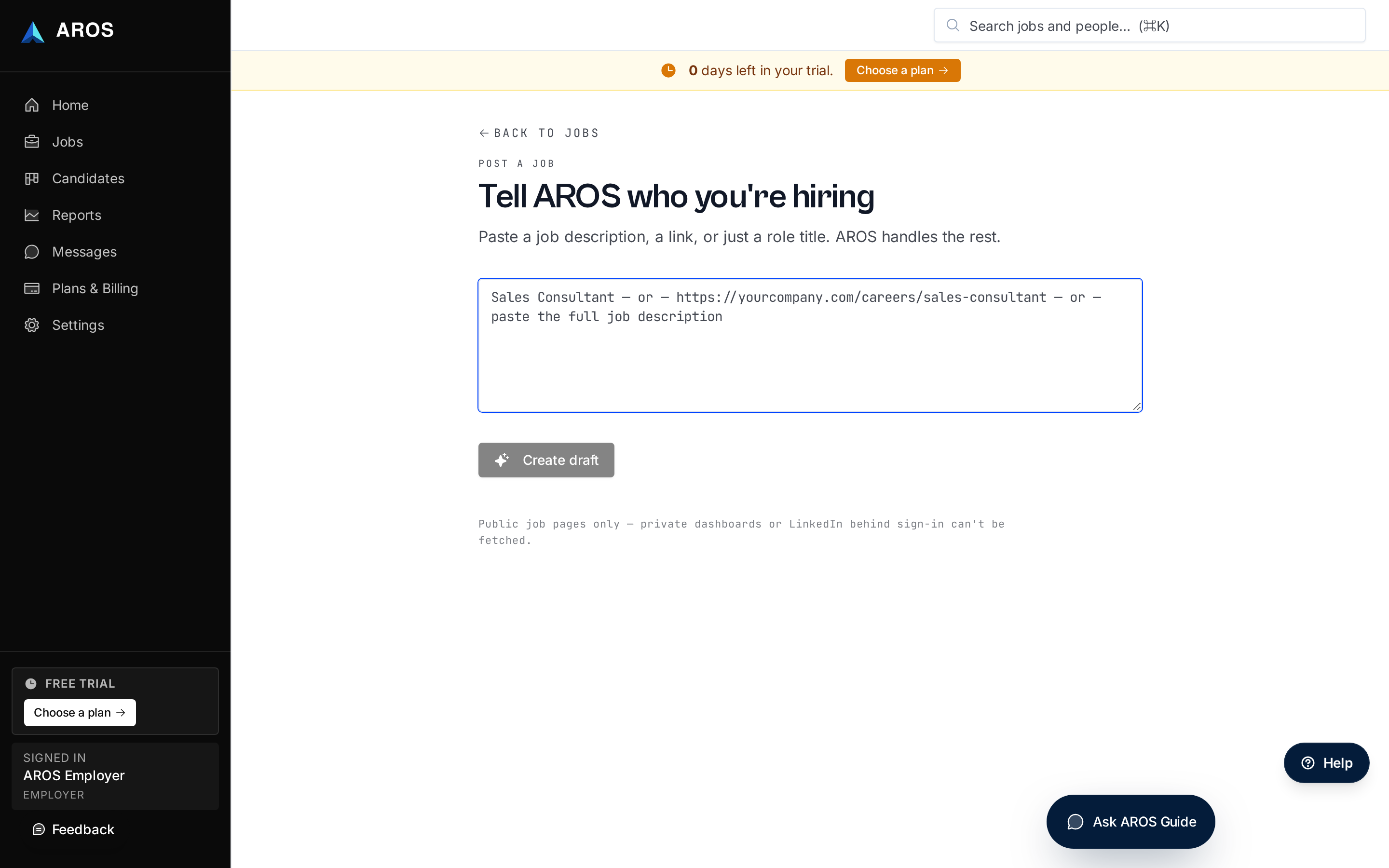Click the Candidates board icon

tap(31, 178)
